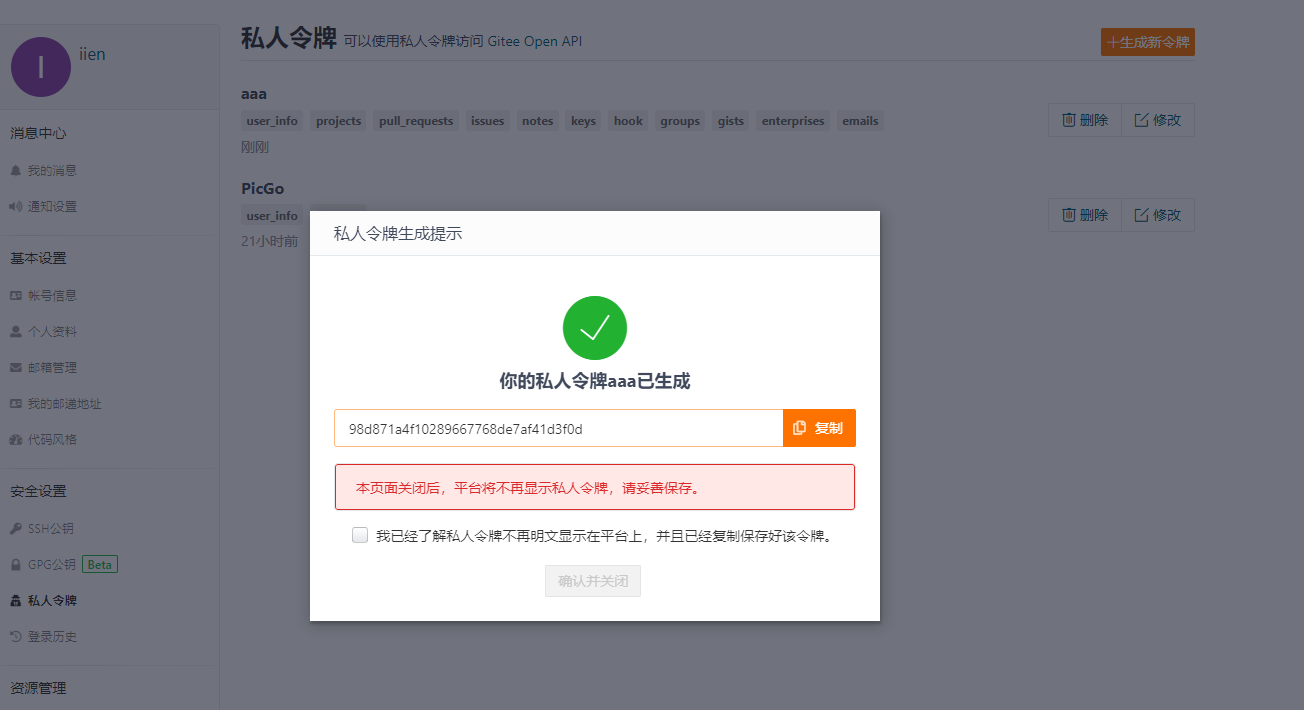
Task: Click the Beta badge beside GPG公钥
Action: coord(100,564)
